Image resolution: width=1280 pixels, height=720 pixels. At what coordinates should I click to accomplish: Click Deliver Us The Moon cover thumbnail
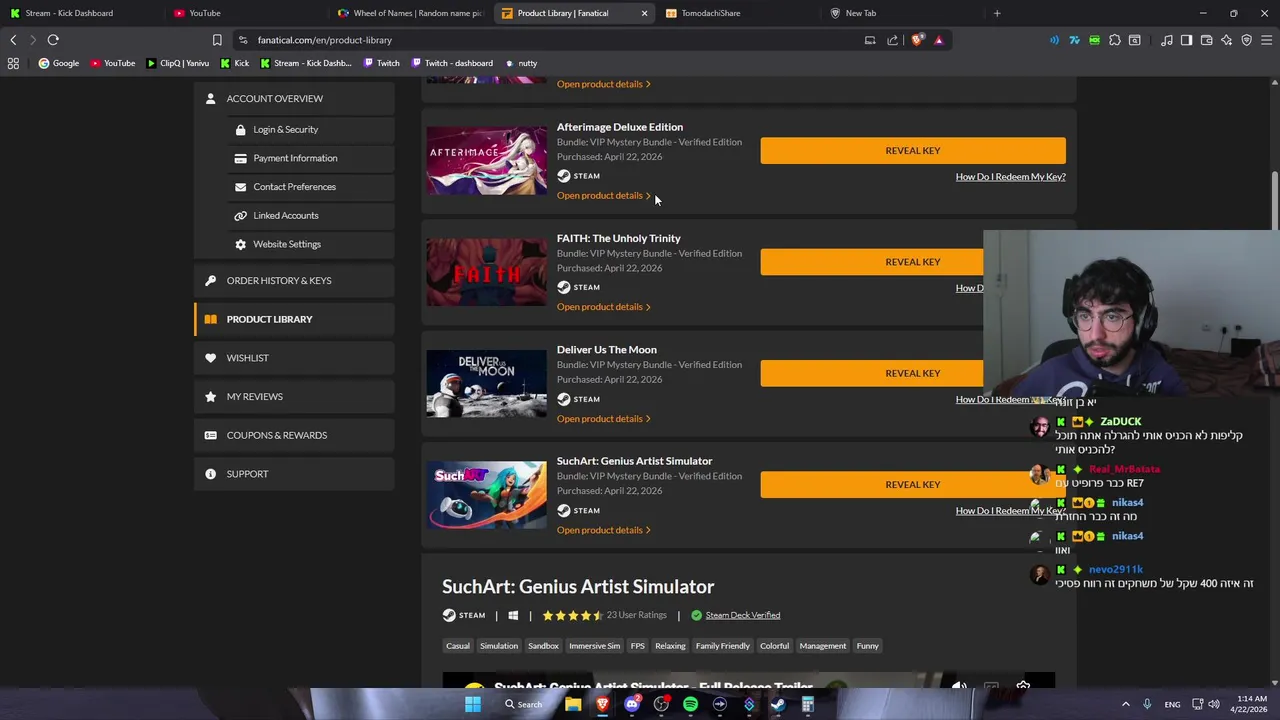pos(487,383)
